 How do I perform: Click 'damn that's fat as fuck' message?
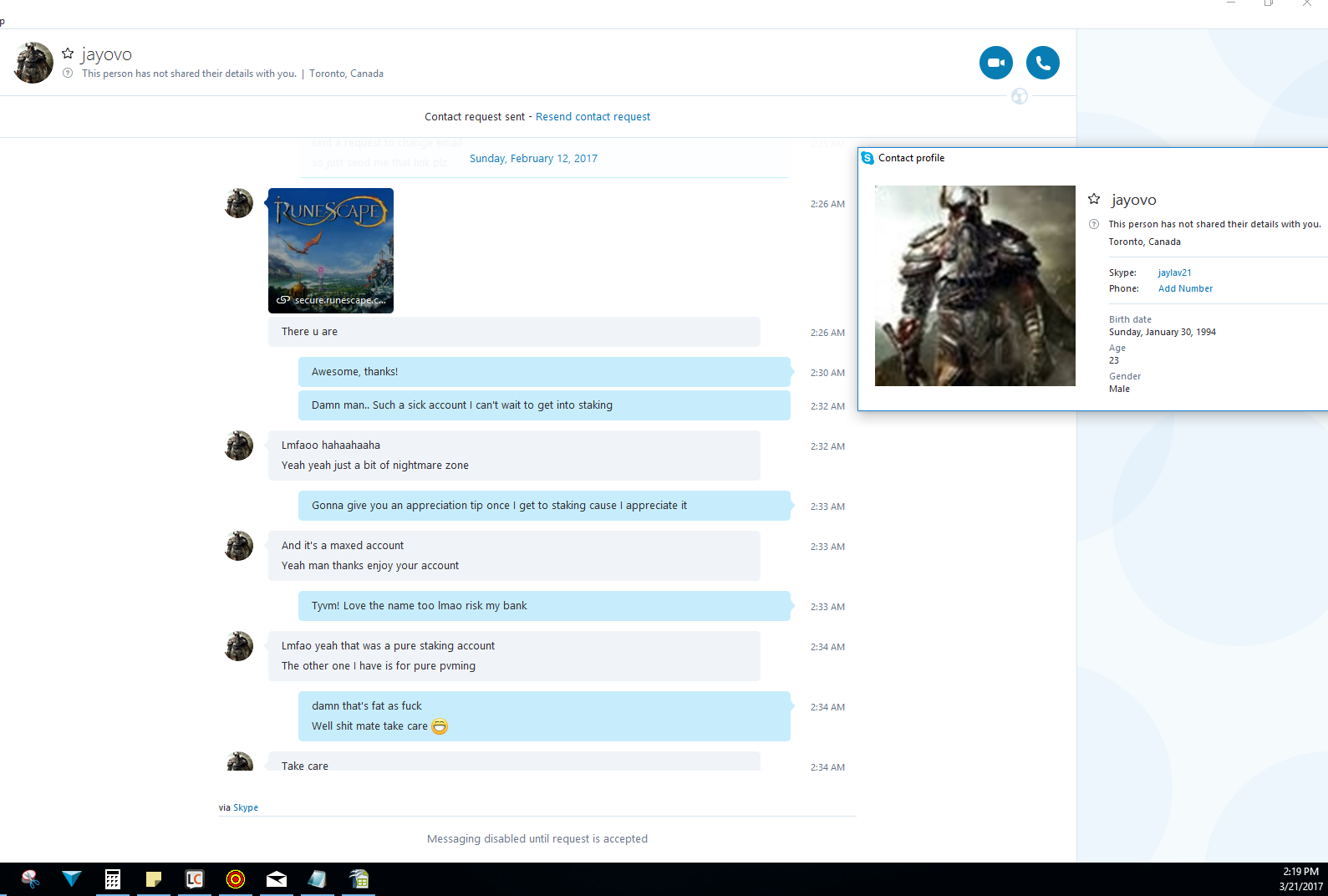[367, 706]
